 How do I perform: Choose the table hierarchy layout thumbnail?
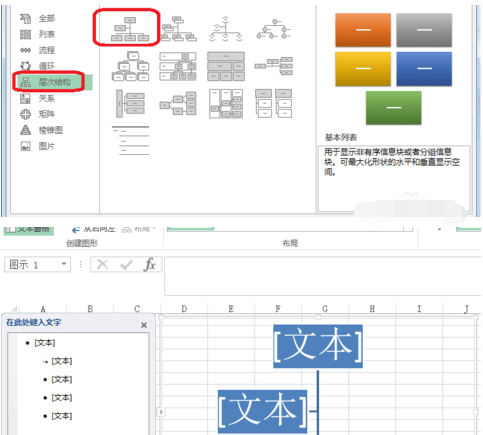pyautogui.click(x=226, y=66)
